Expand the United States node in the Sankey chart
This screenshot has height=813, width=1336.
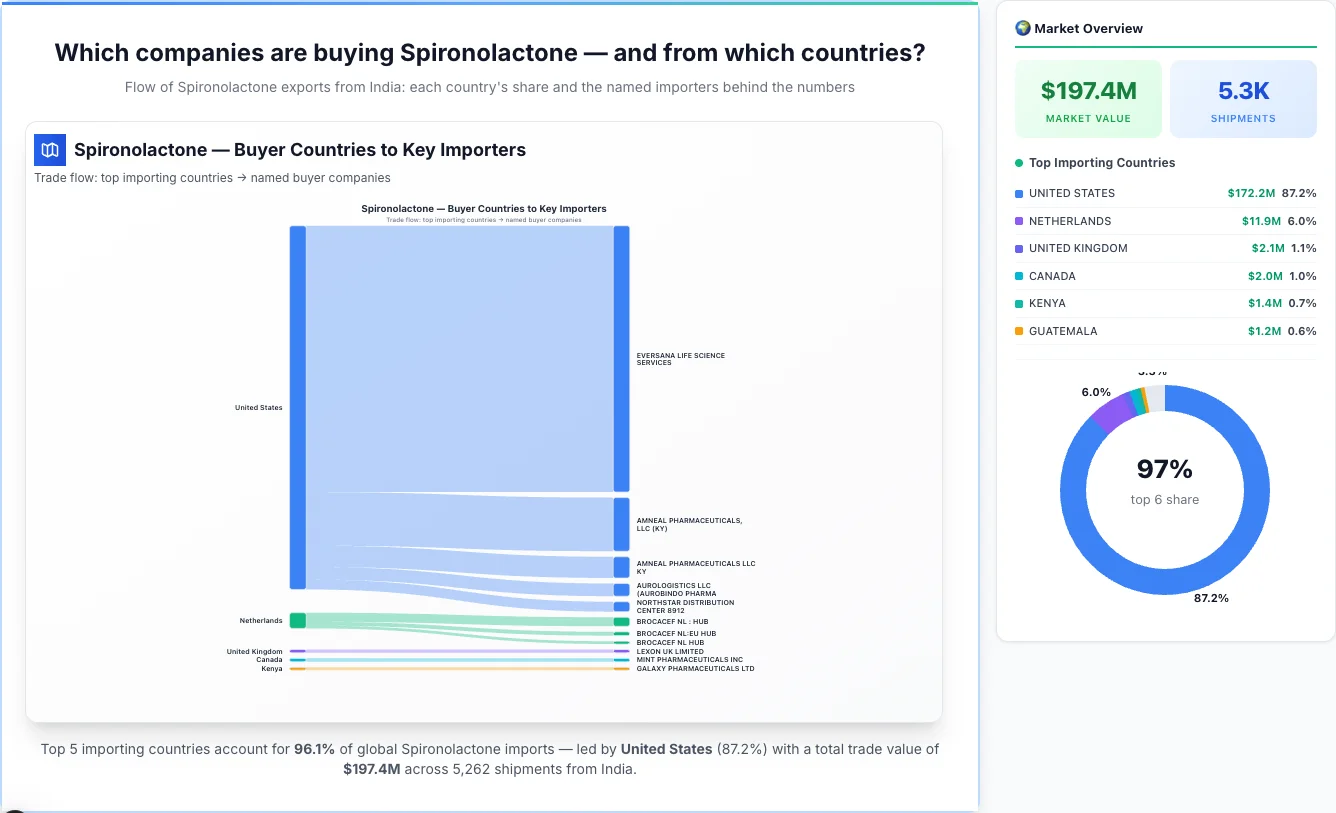click(296, 406)
